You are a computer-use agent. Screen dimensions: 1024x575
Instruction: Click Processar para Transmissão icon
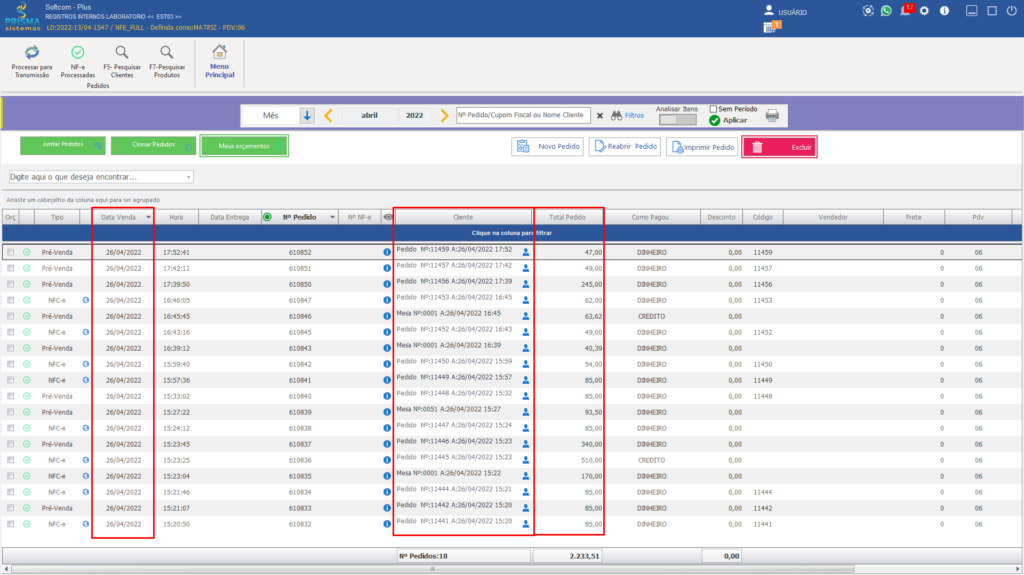31,52
